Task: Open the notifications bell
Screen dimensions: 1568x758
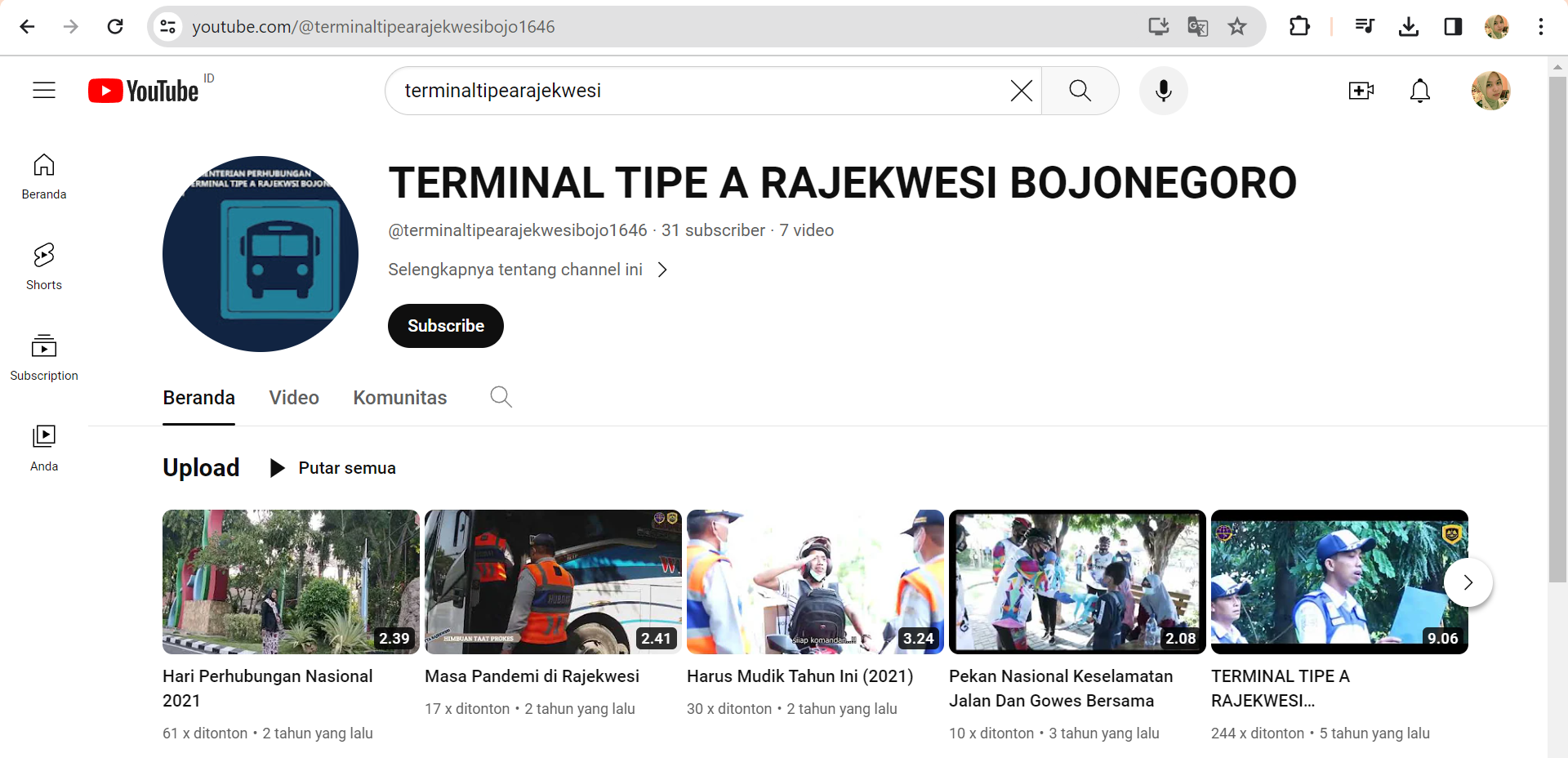Action: coord(1420,91)
